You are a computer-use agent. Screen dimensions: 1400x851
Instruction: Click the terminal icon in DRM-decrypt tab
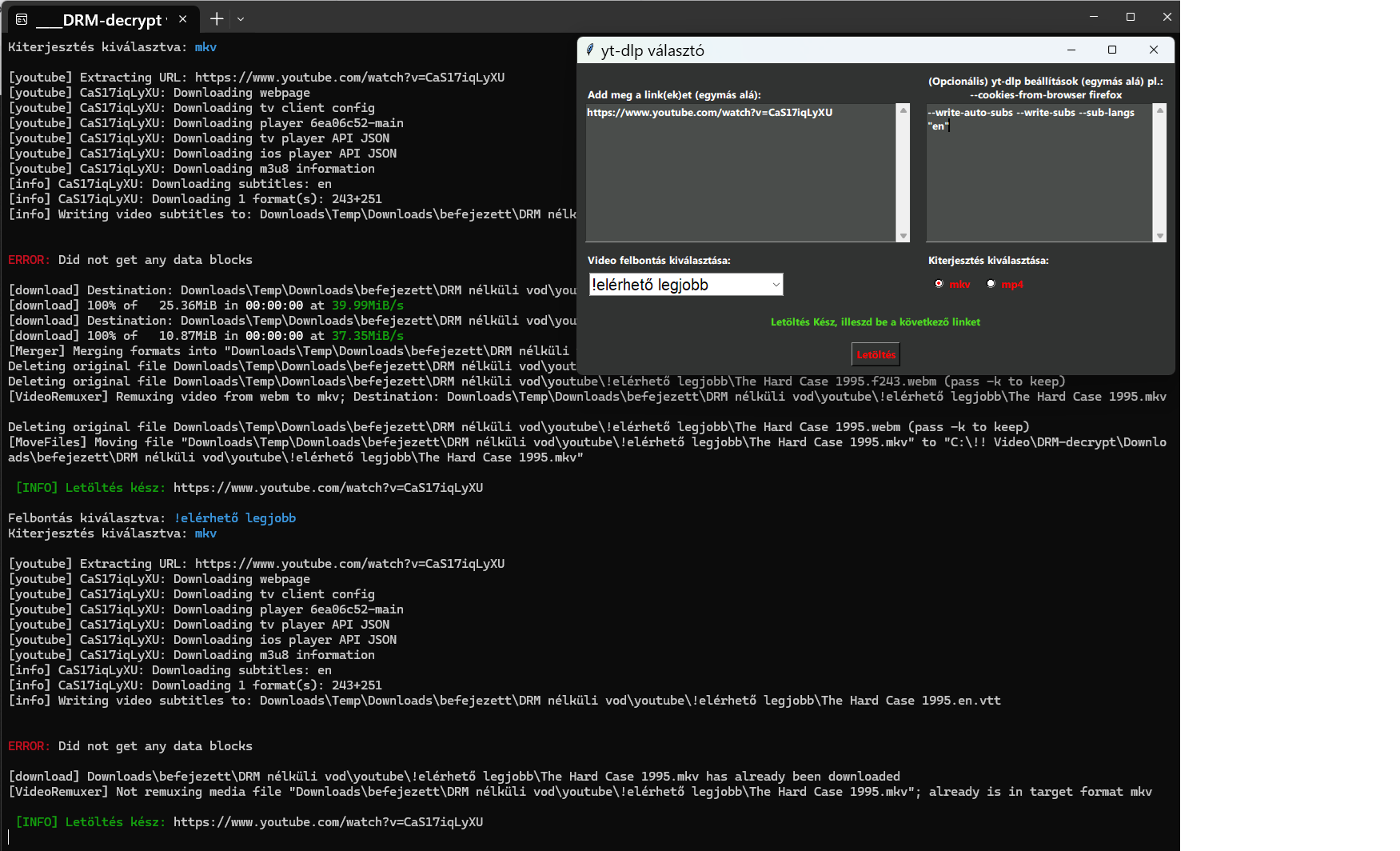(22, 19)
